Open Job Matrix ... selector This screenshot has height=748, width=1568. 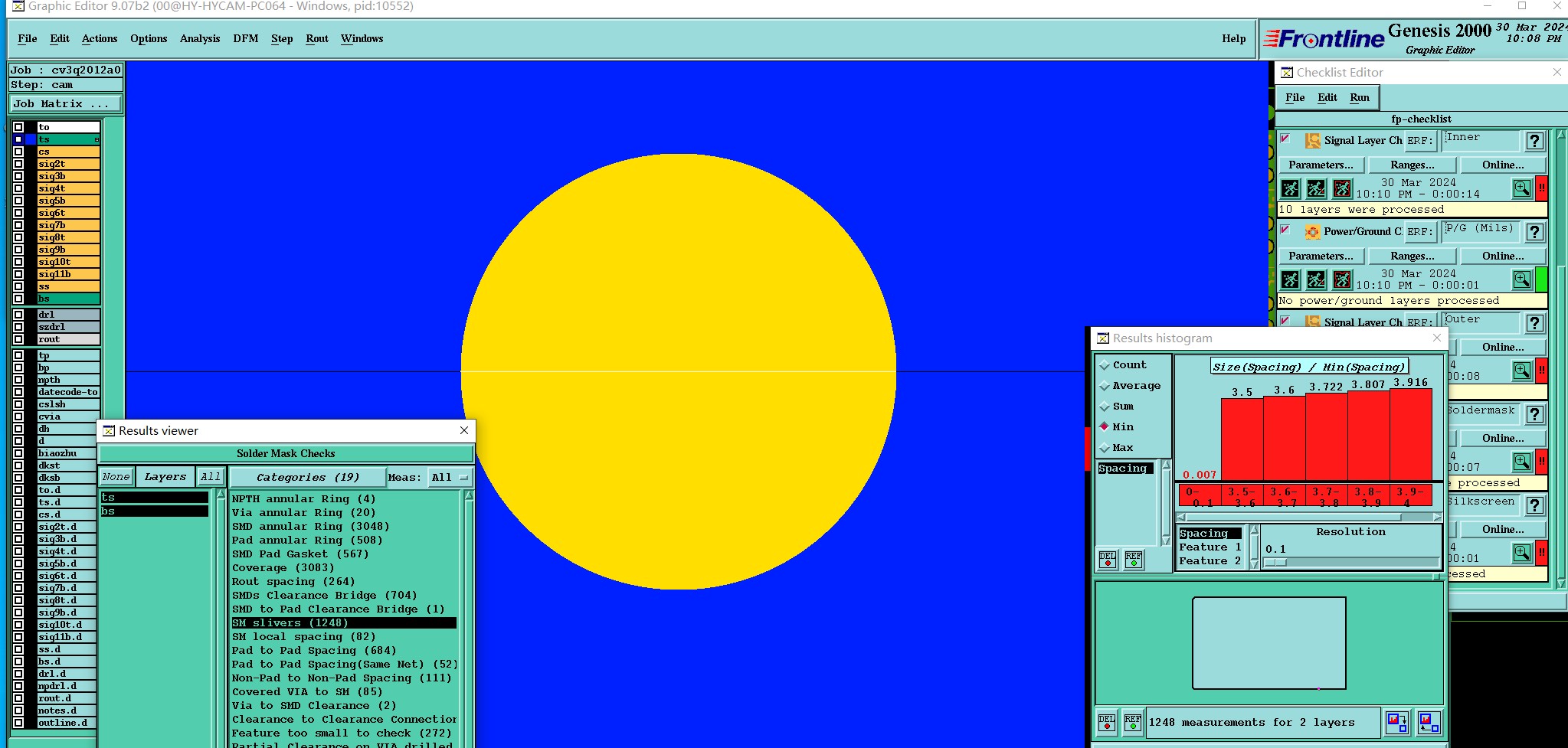click(65, 104)
